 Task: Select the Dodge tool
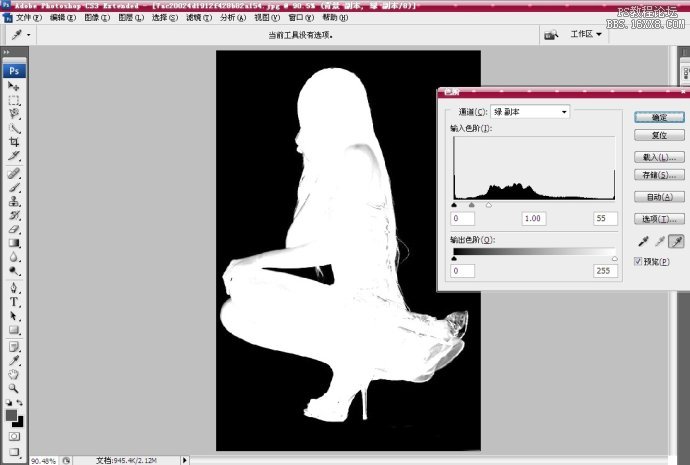tap(14, 271)
